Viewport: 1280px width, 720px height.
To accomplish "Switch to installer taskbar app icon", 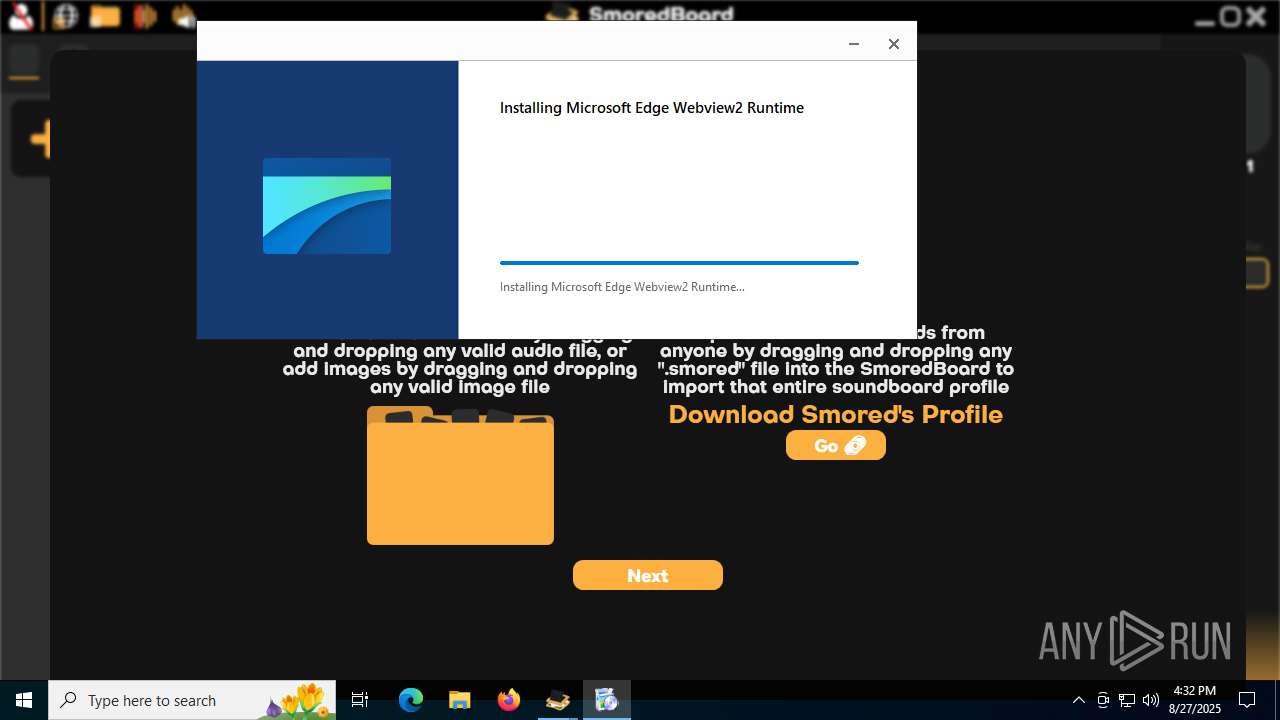I will [607, 700].
